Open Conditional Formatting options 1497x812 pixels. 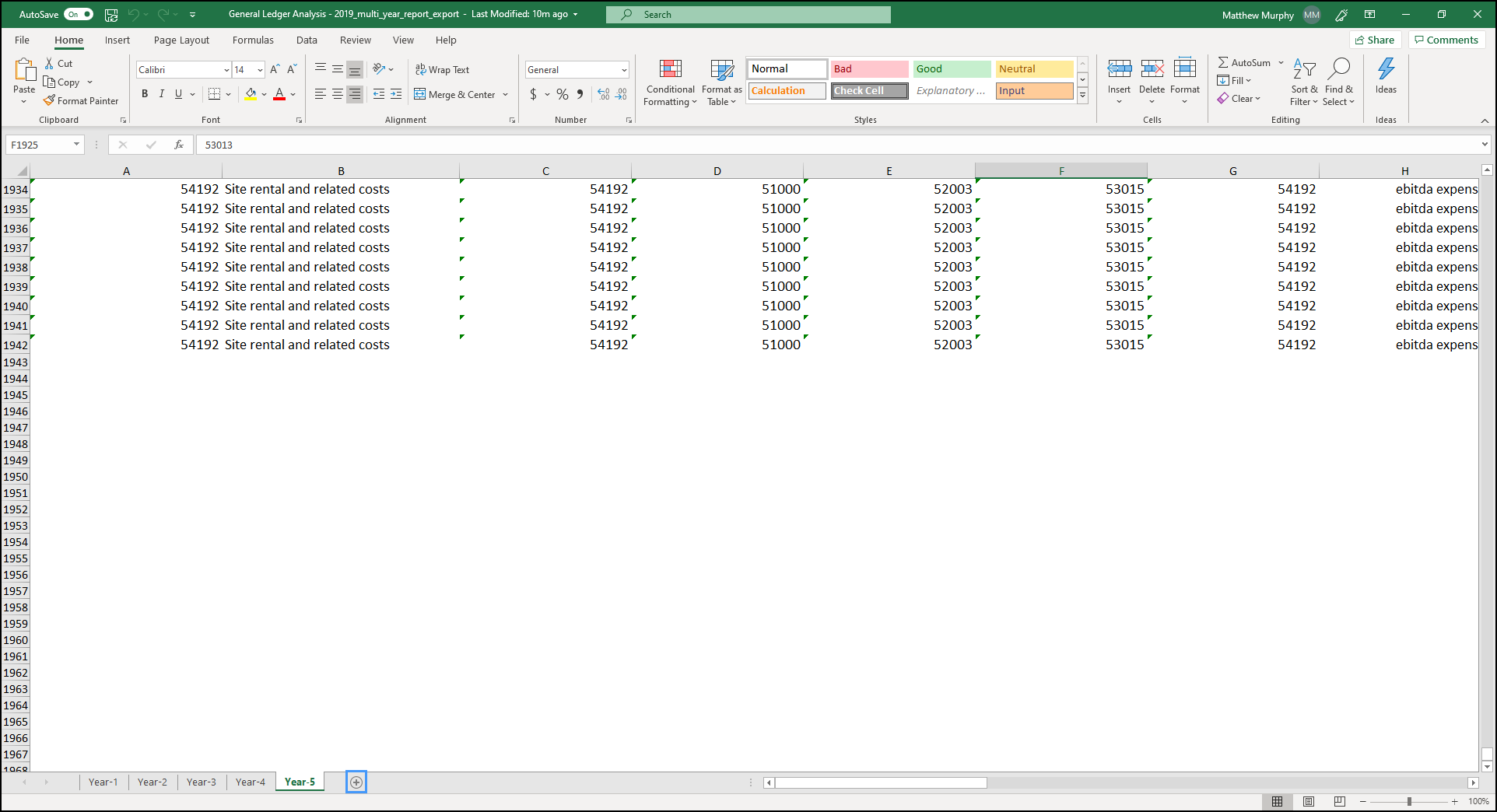(x=669, y=82)
